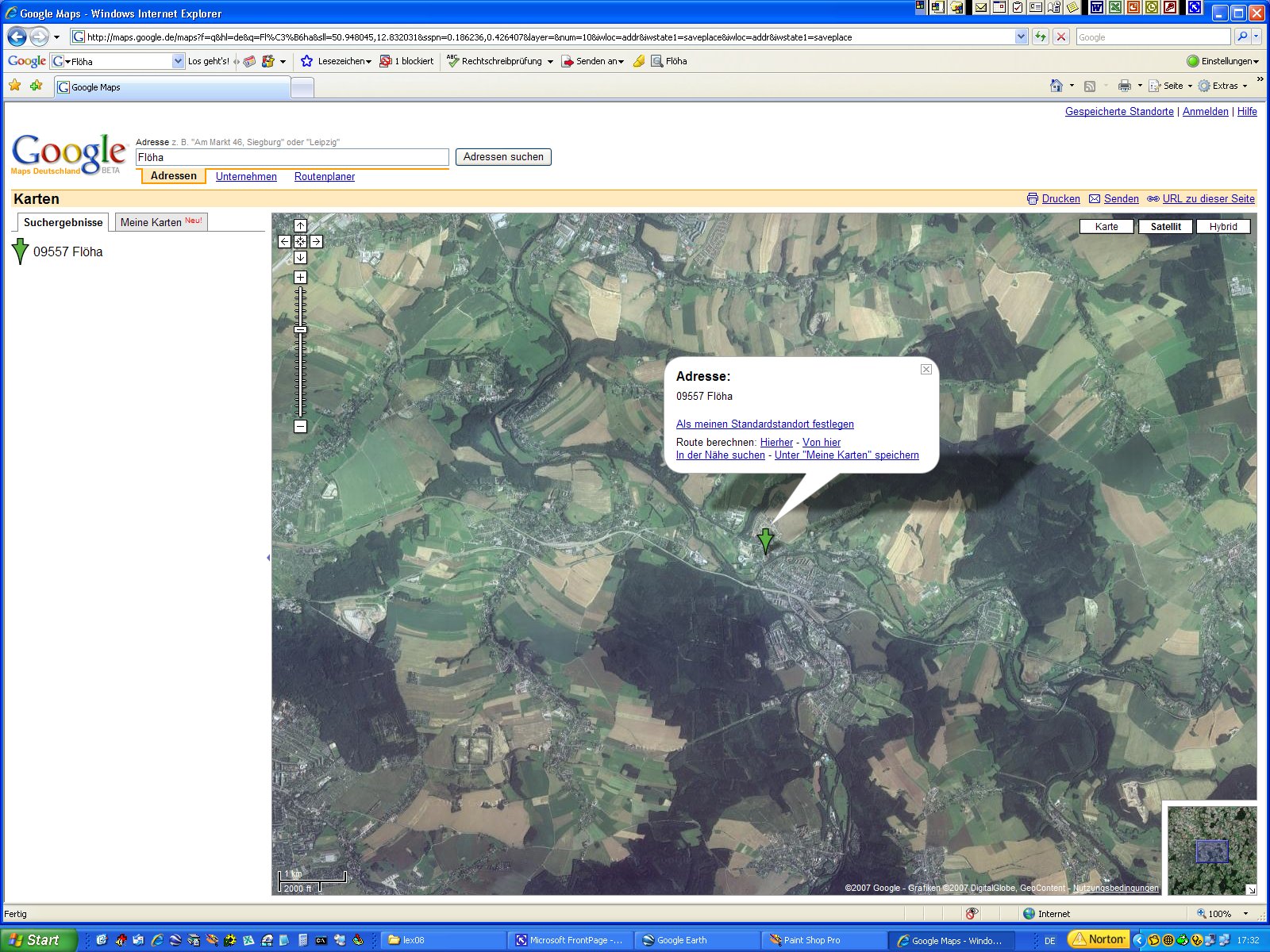This screenshot has width=1270, height=952.
Task: Close the Adresse info bubble
Action: click(x=926, y=369)
